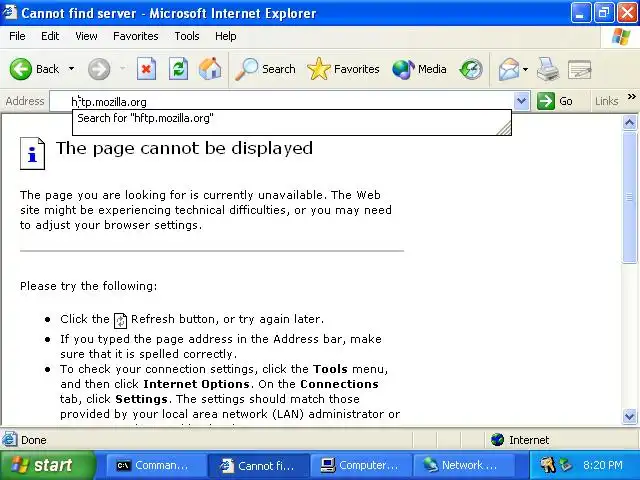The height and width of the screenshot is (480, 640).
Task: Click the network tray icon beside clock
Action: 566,465
